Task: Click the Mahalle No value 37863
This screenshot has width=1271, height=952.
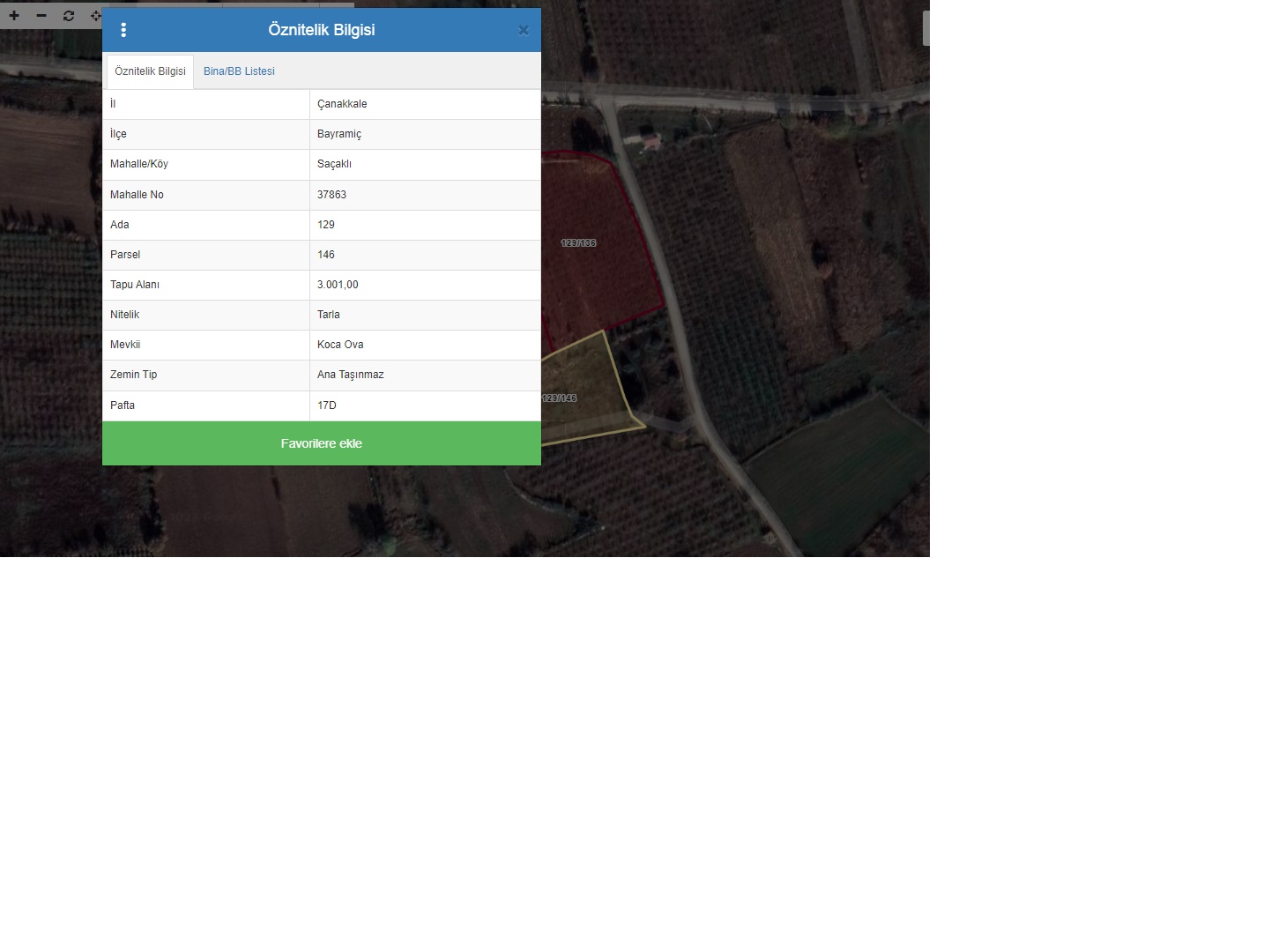Action: click(331, 195)
